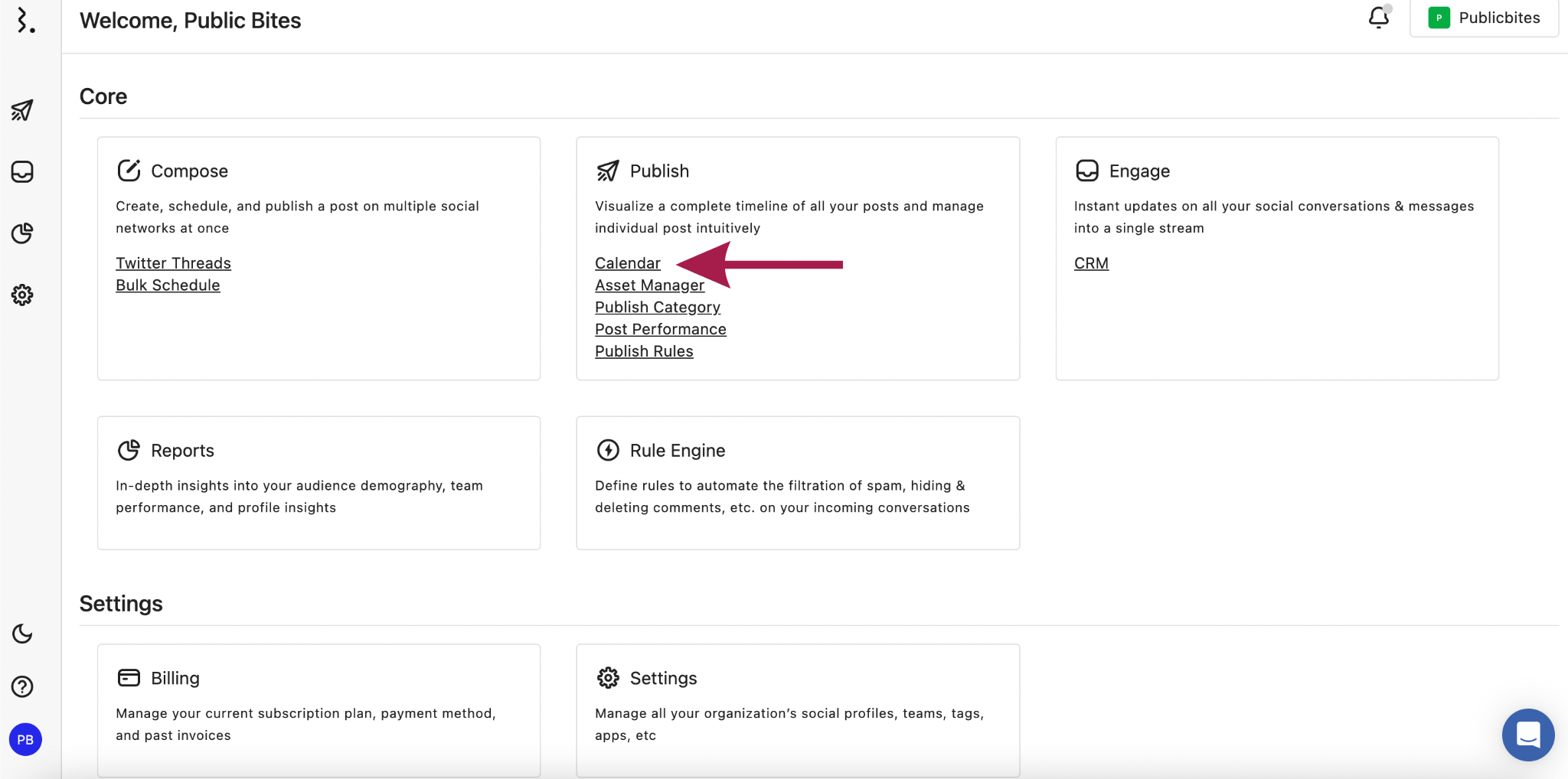Screen dimensions: 1568x779
Task: Click the PB user avatar
Action: (x=25, y=739)
